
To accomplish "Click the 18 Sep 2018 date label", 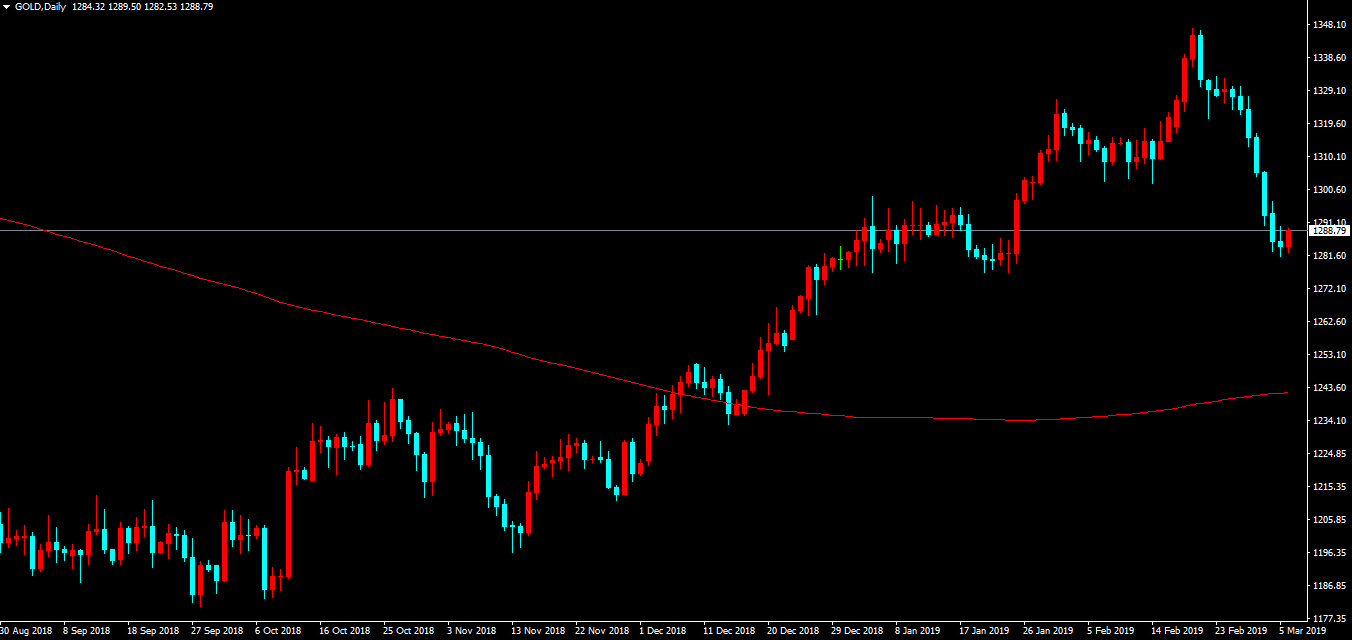I will pos(152,631).
